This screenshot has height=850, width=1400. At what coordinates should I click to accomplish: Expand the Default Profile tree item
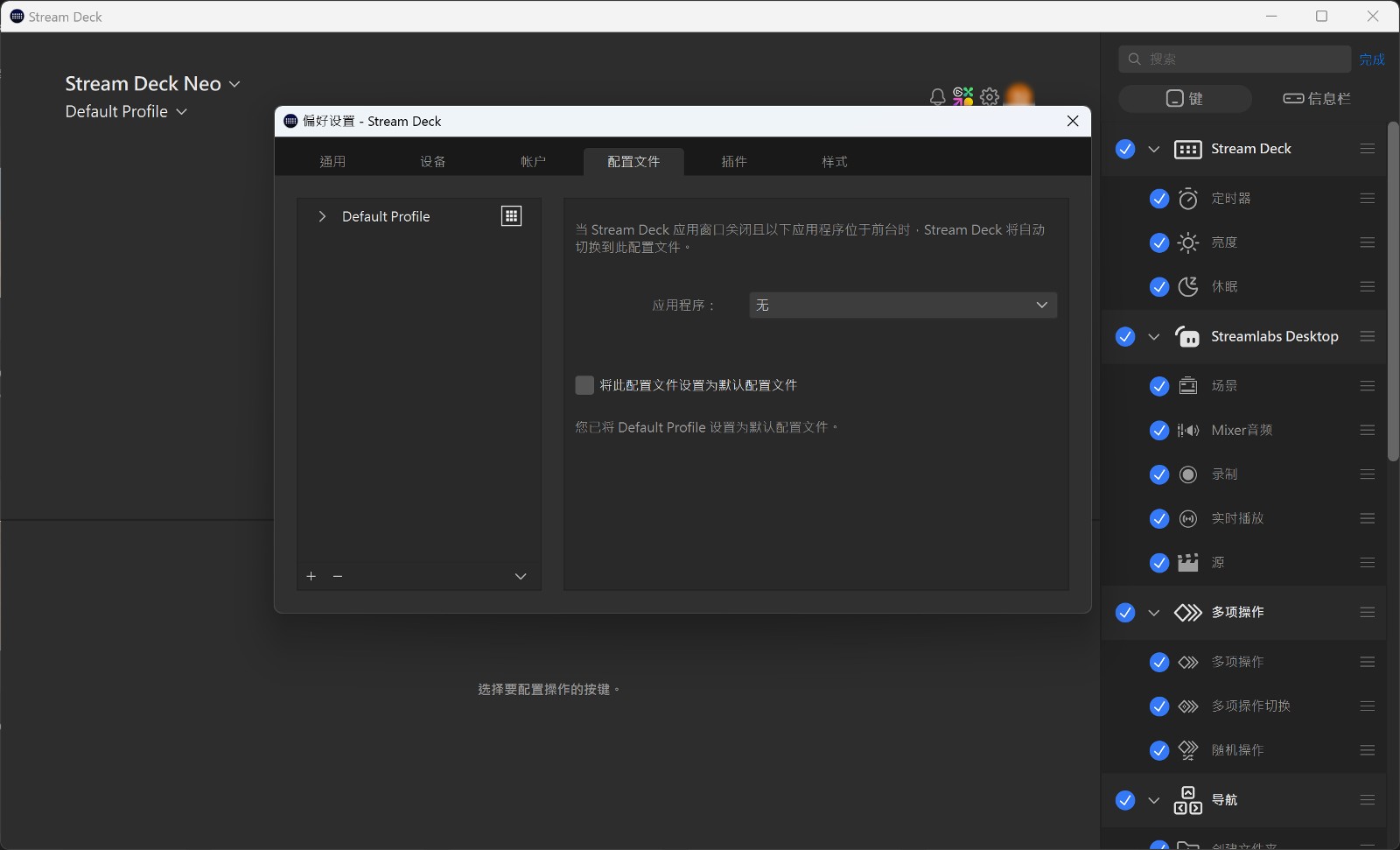tap(322, 216)
